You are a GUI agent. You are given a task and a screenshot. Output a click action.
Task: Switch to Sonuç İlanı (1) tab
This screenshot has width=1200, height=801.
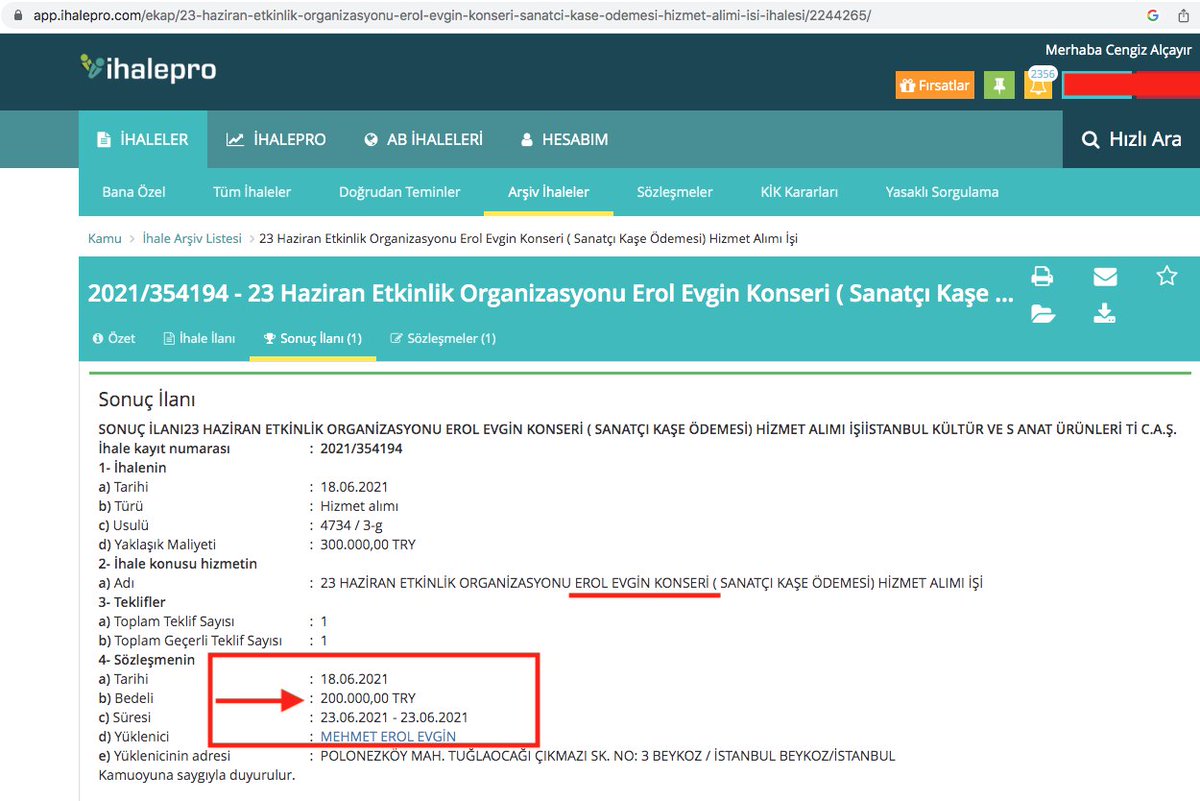click(x=313, y=339)
